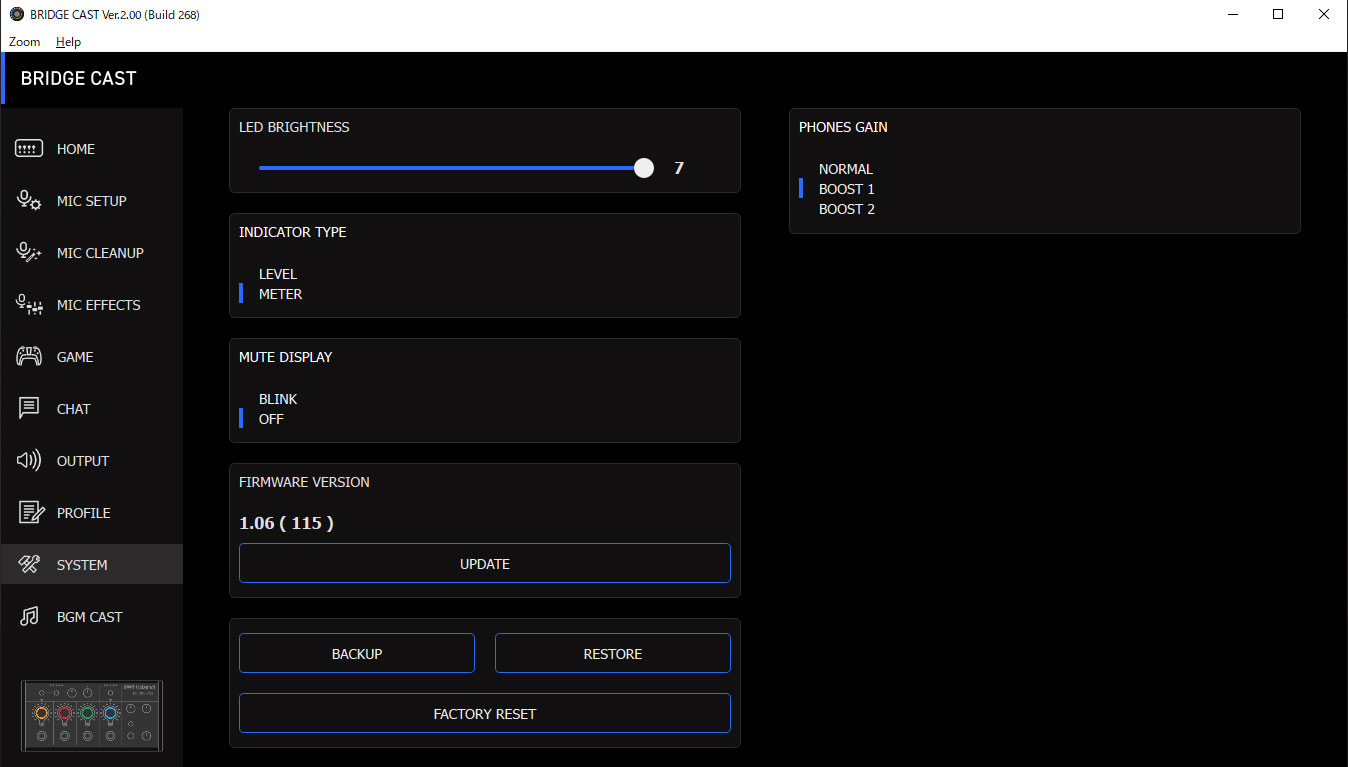The height and width of the screenshot is (767, 1348).
Task: Select NORMAL phones gain
Action: [x=846, y=169]
